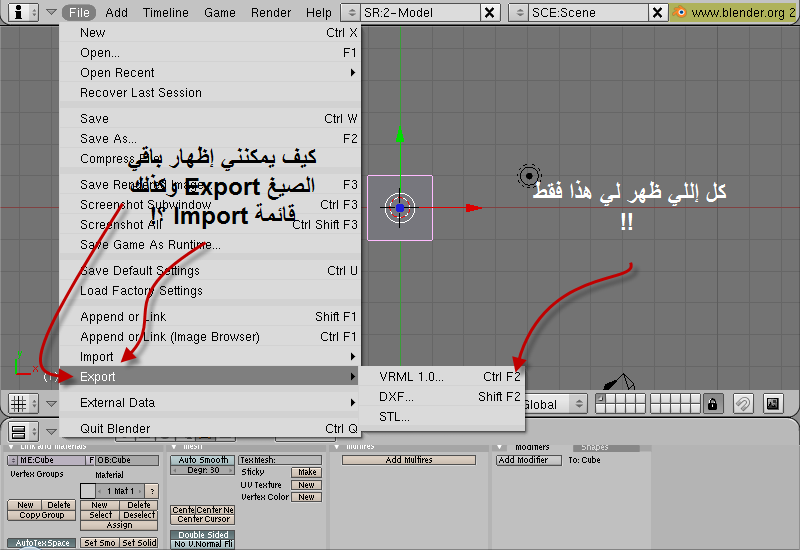Select STL... export option
Viewport: 800px width, 550px height.
click(x=442, y=416)
